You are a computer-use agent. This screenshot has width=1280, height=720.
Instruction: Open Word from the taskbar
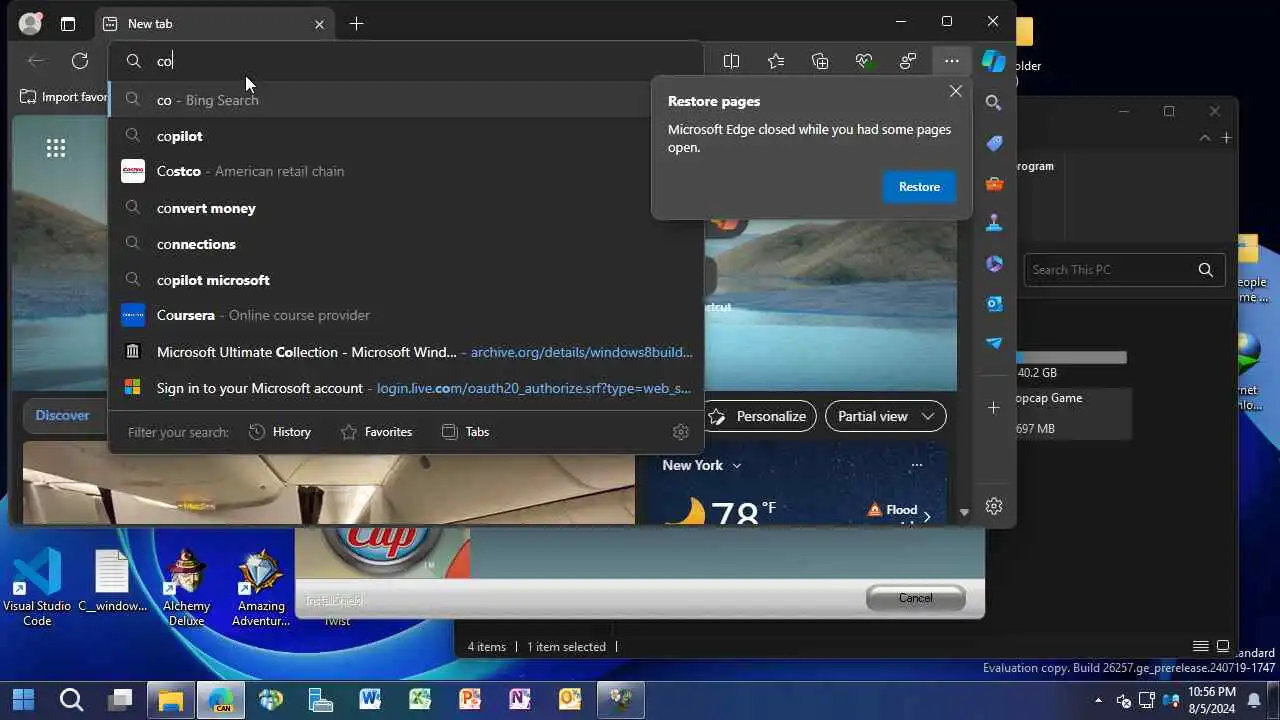tap(370, 699)
